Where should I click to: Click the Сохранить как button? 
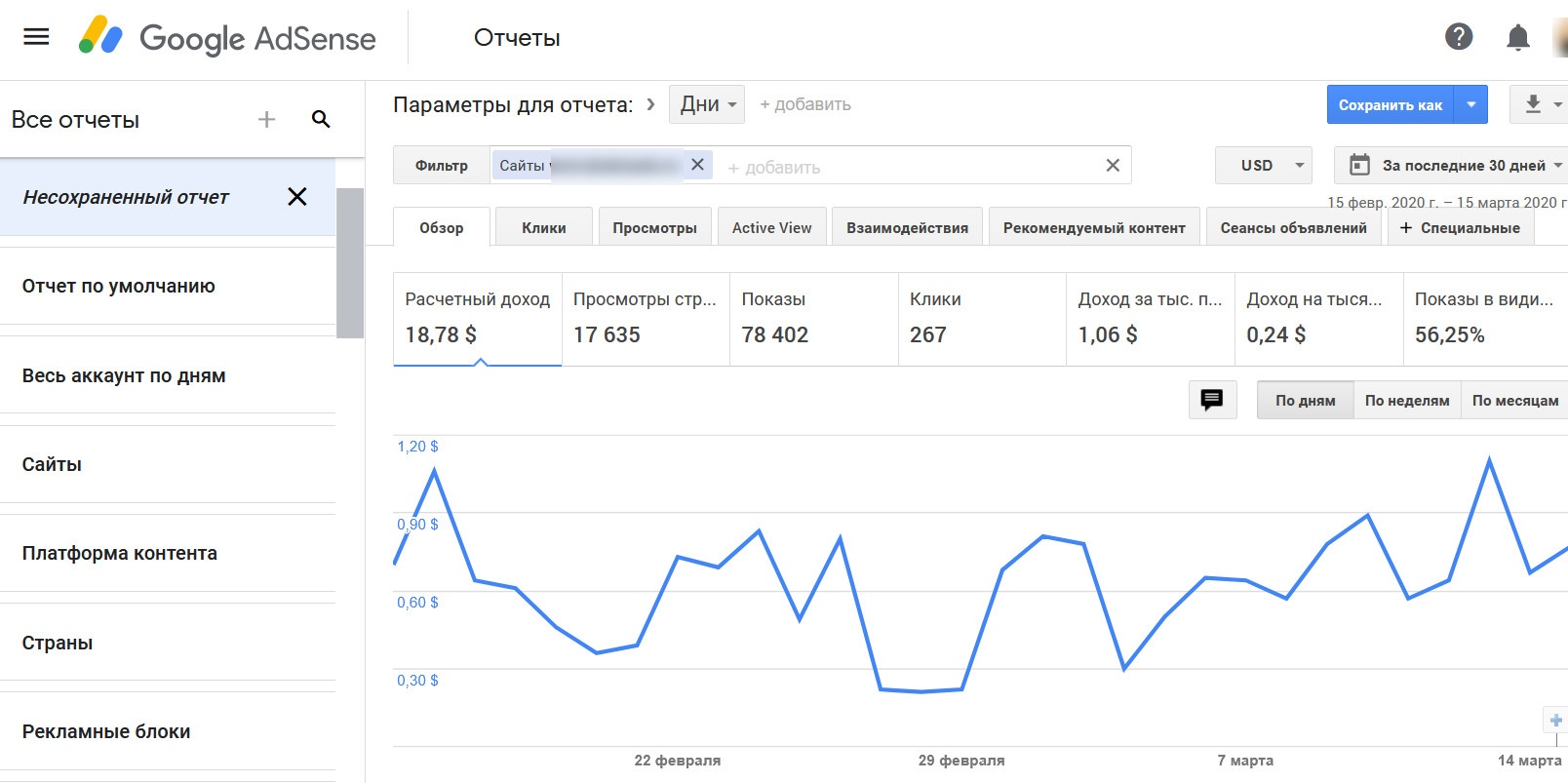click(1390, 105)
